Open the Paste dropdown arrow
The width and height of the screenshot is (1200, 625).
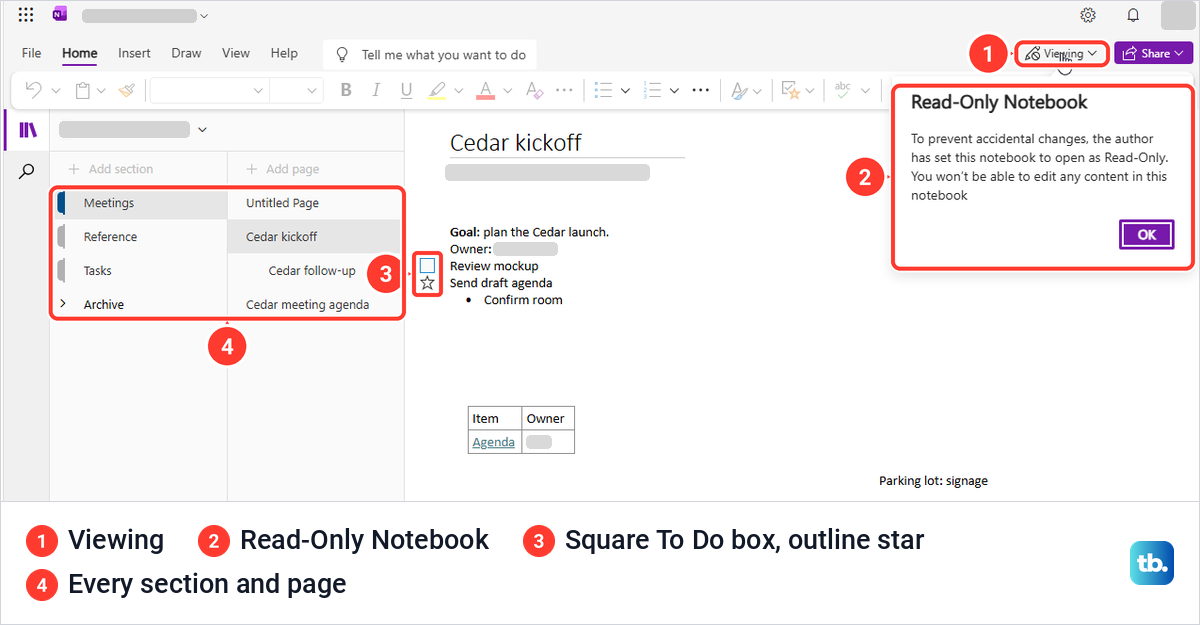(103, 91)
